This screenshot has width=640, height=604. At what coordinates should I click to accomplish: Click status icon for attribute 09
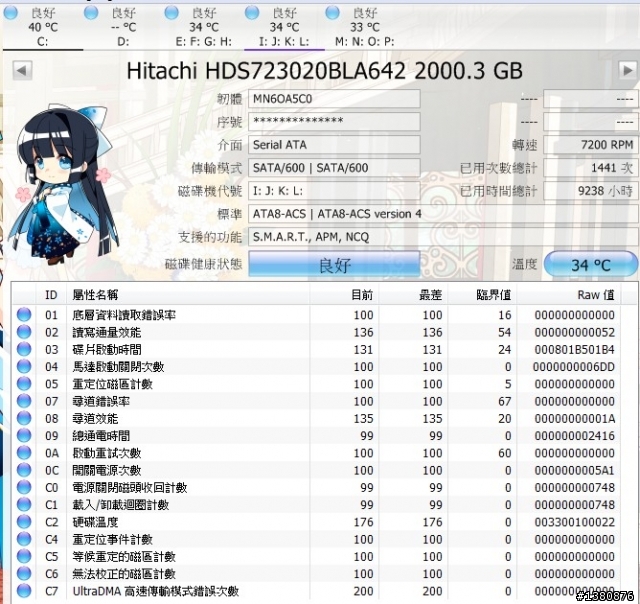pos(24,435)
